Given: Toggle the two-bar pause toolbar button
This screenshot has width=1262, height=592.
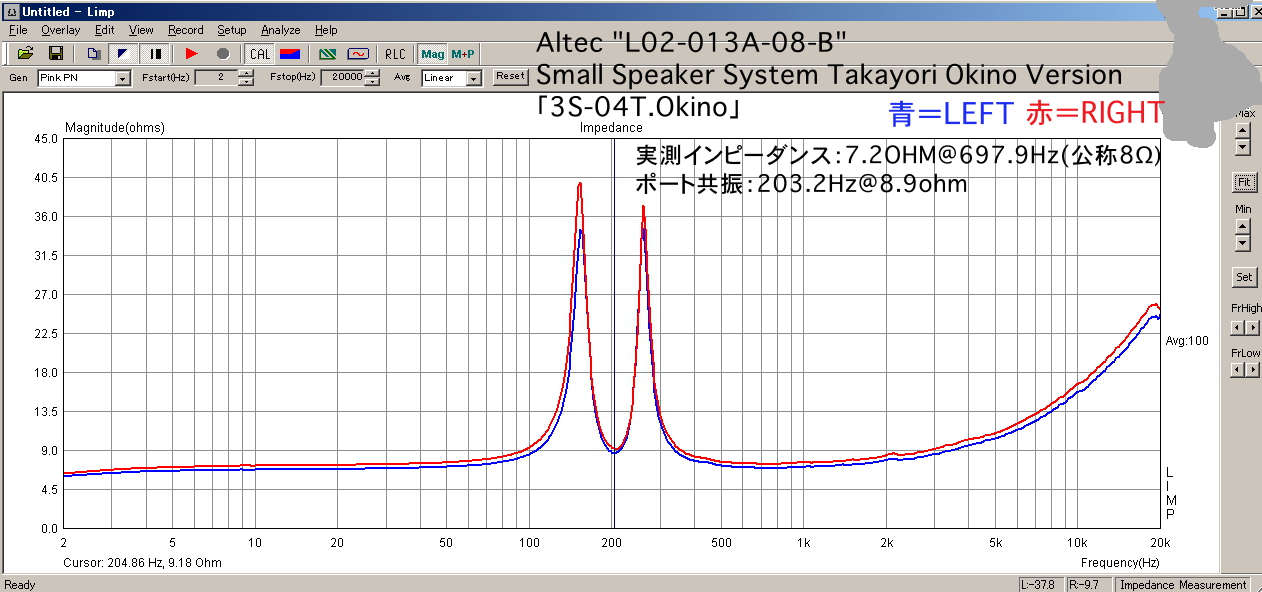Looking at the screenshot, I should (156, 53).
